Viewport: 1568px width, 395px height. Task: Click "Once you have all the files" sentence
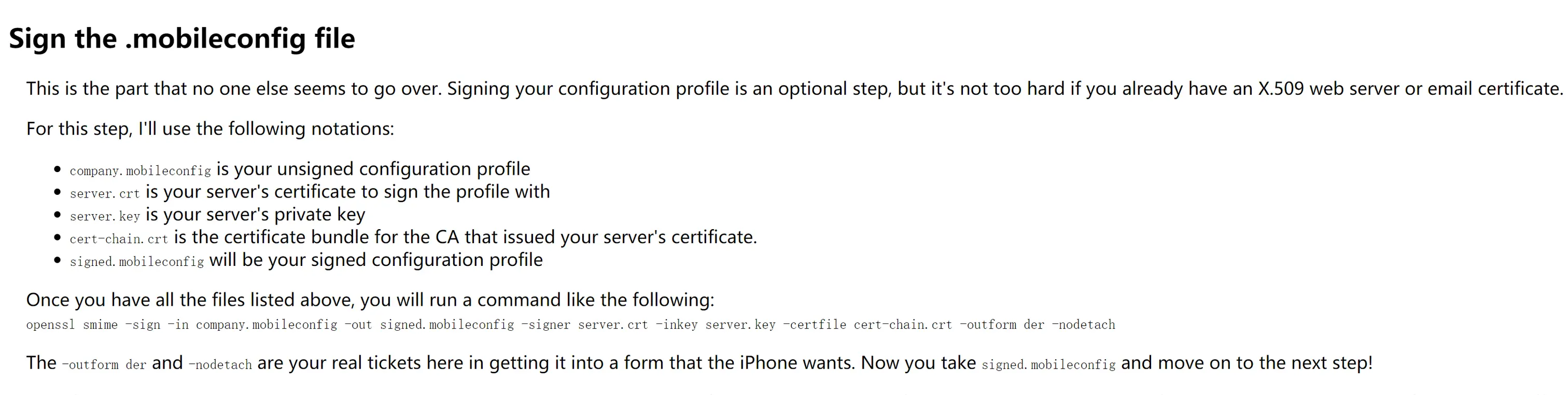pyautogui.click(x=370, y=300)
